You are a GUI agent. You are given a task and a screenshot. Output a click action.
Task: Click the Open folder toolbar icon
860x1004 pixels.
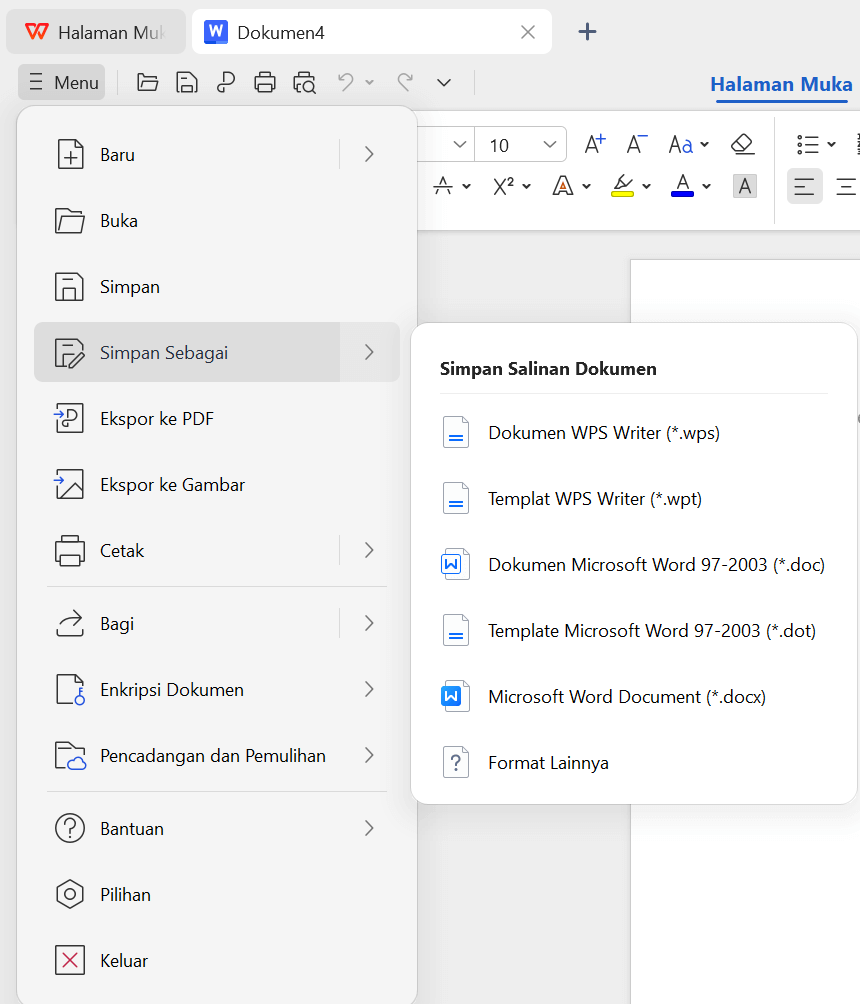pos(148,83)
